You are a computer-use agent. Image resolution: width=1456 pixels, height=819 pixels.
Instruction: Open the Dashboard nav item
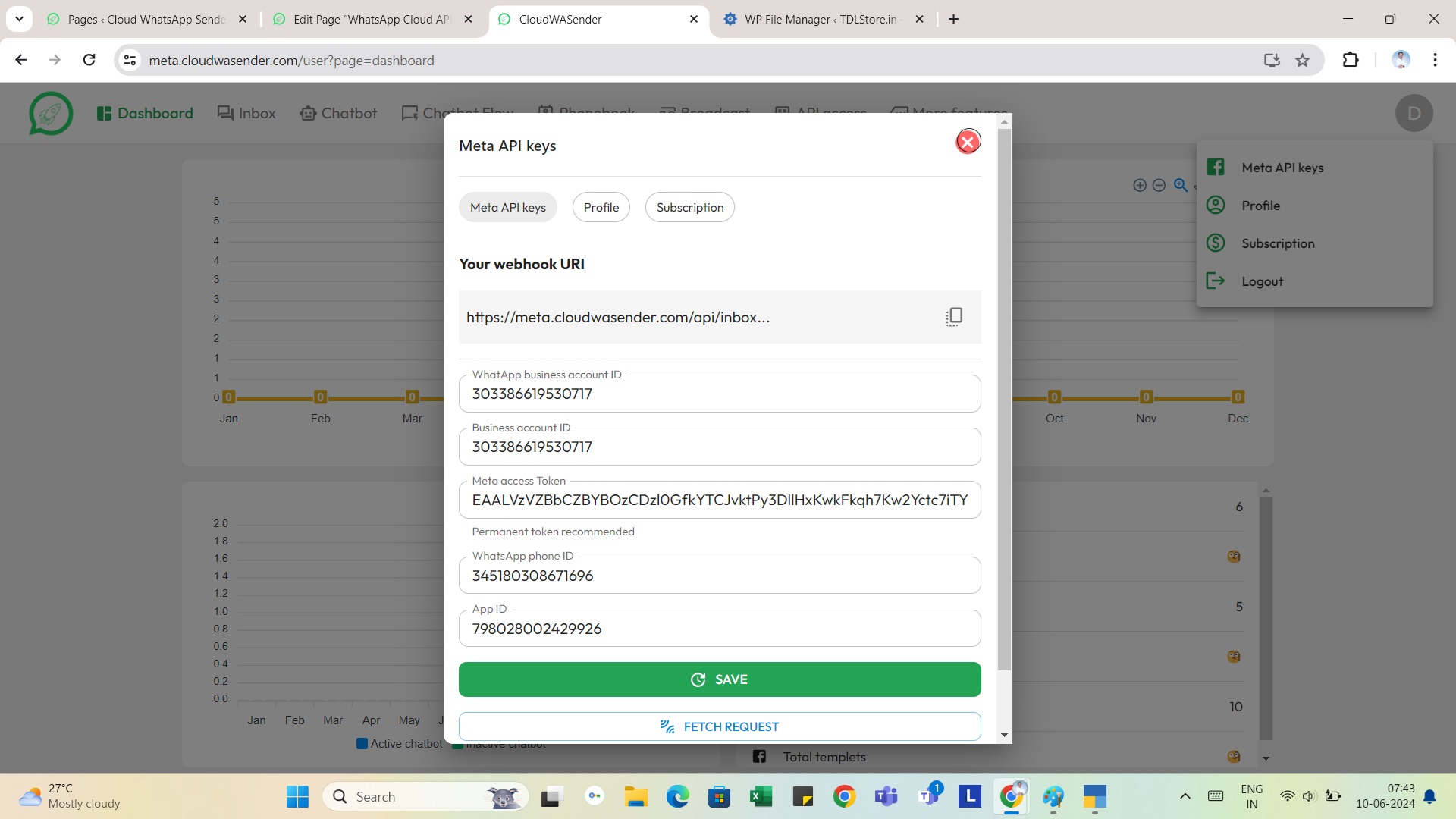(x=145, y=113)
